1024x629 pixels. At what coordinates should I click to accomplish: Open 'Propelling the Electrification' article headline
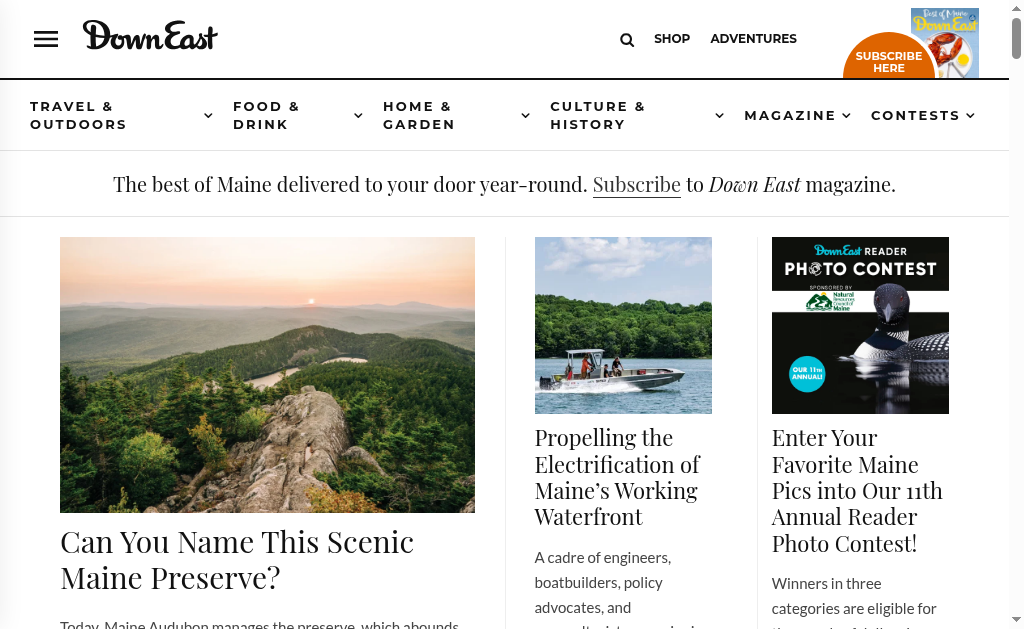(617, 477)
